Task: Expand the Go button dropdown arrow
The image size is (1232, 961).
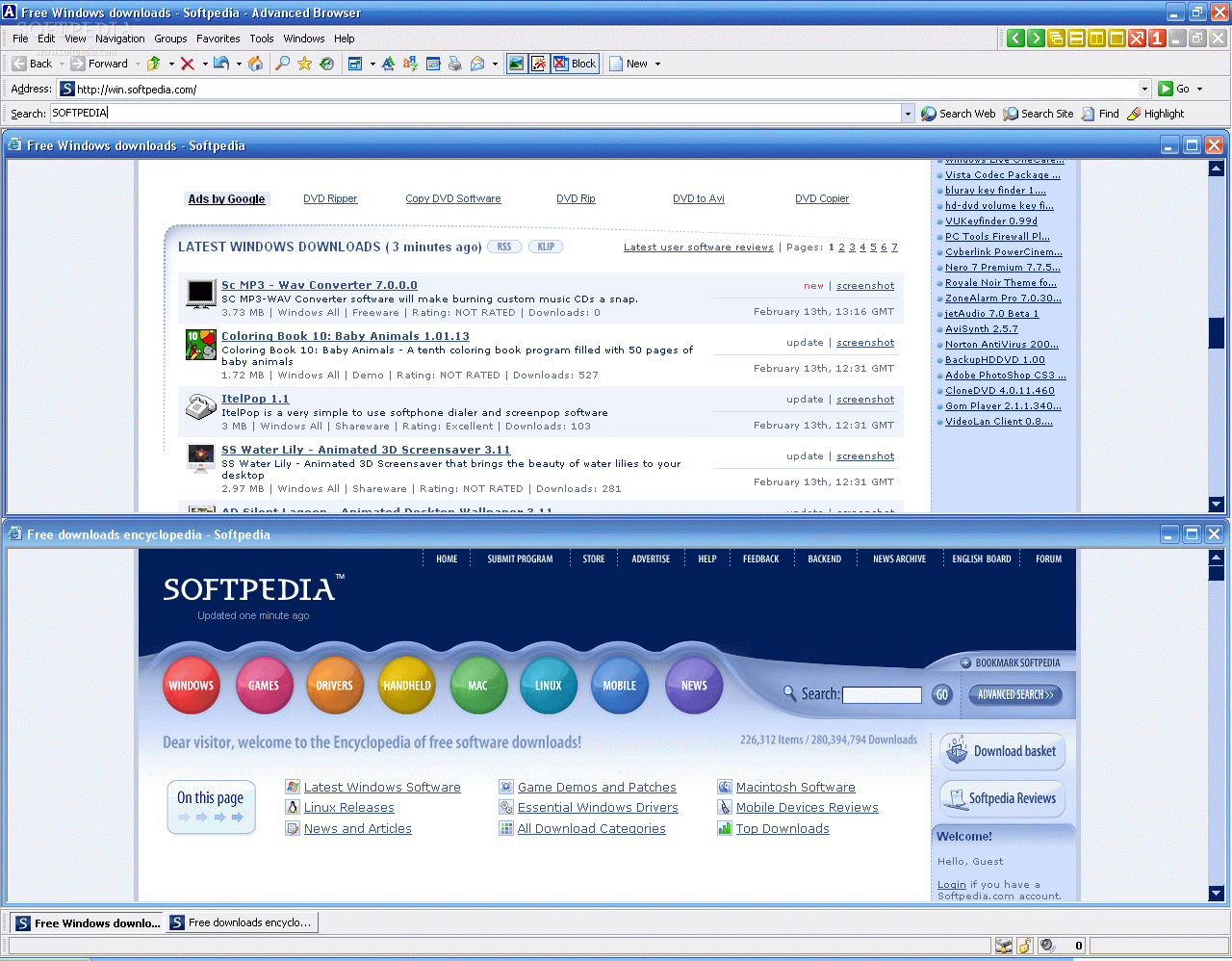Action: [x=1199, y=89]
